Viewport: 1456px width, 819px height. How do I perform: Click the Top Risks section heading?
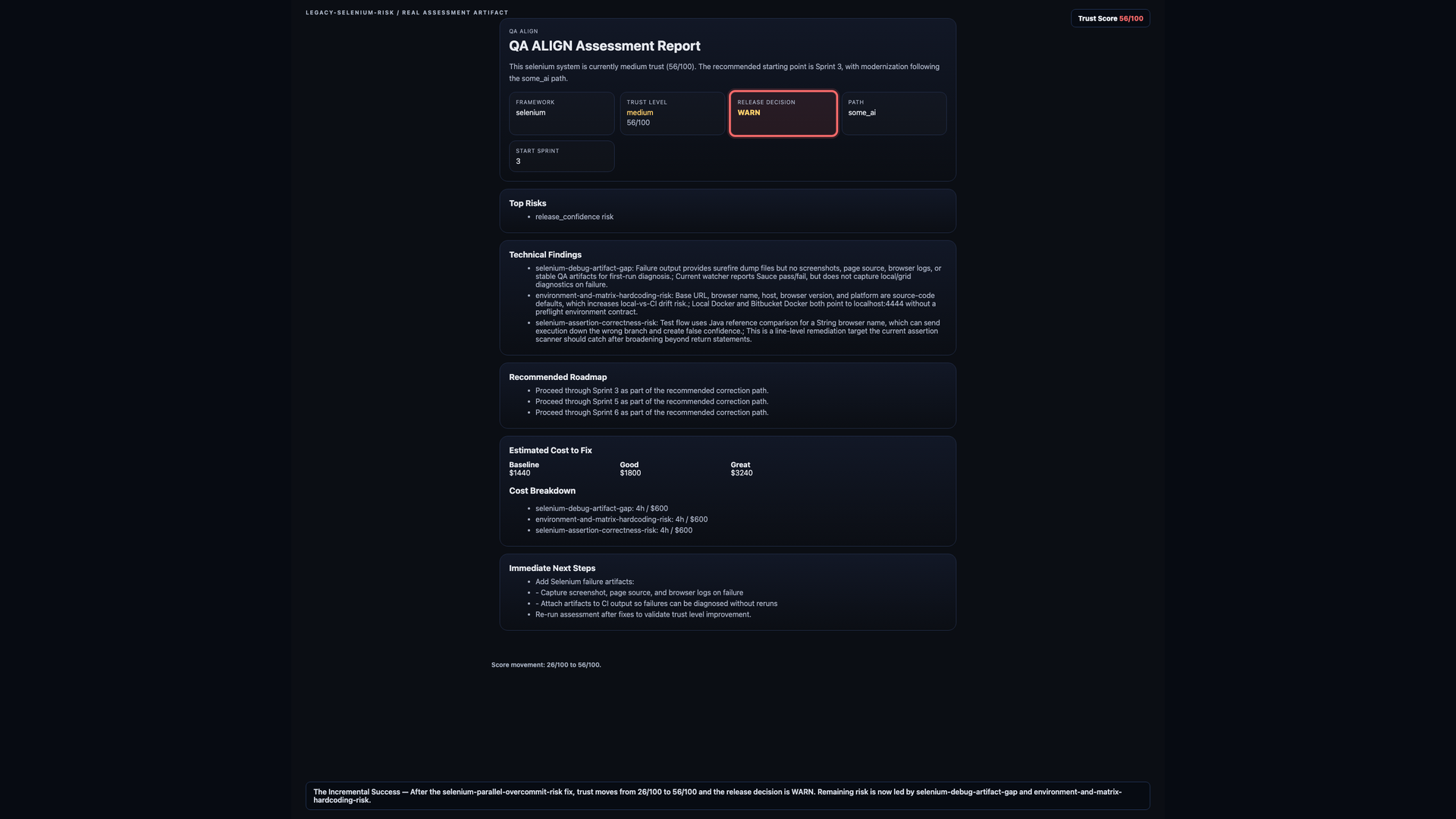point(528,203)
